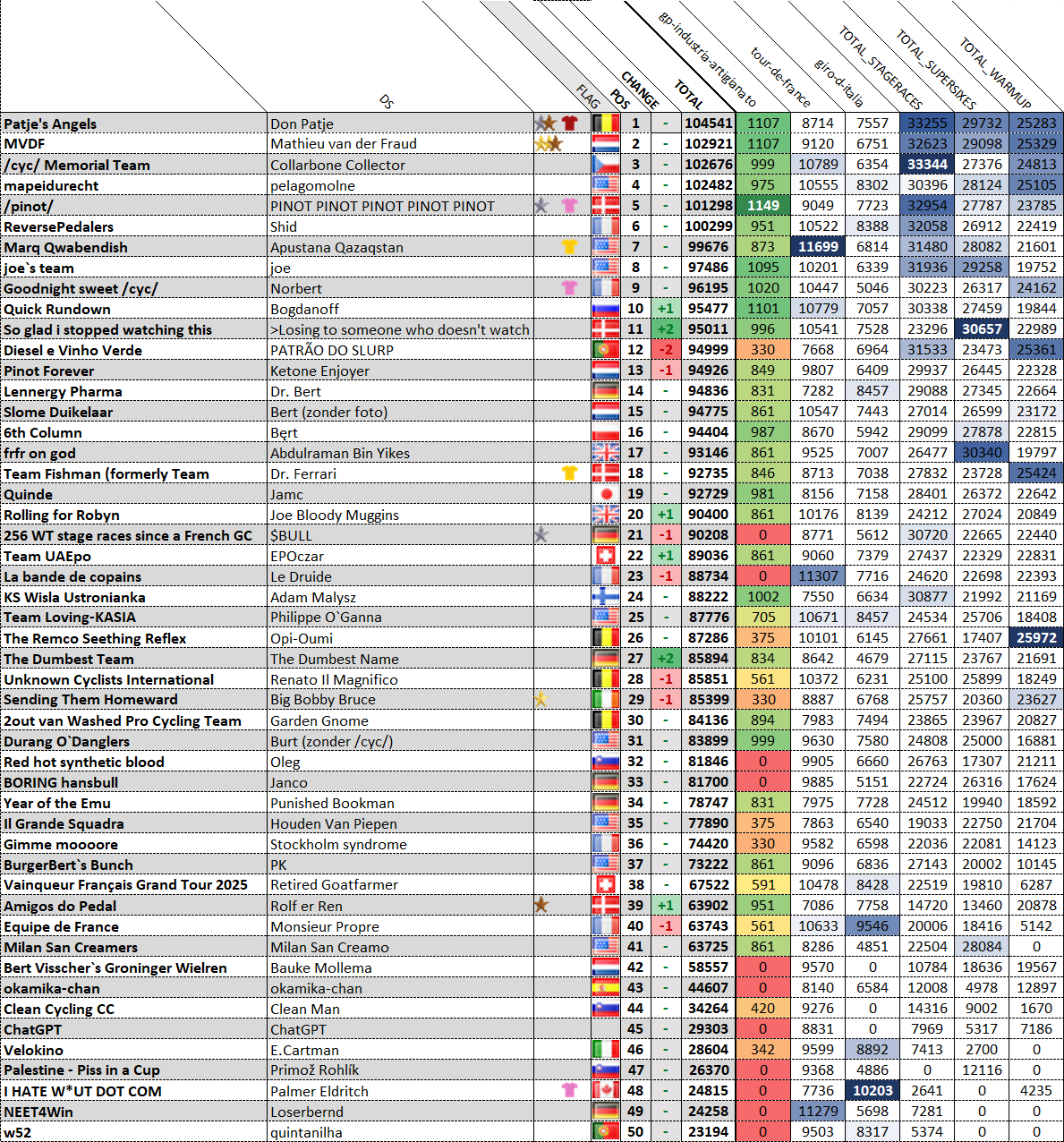Click the red jersey icon in Patje's Angels row
The height and width of the screenshot is (1142, 1064).
coord(569,124)
